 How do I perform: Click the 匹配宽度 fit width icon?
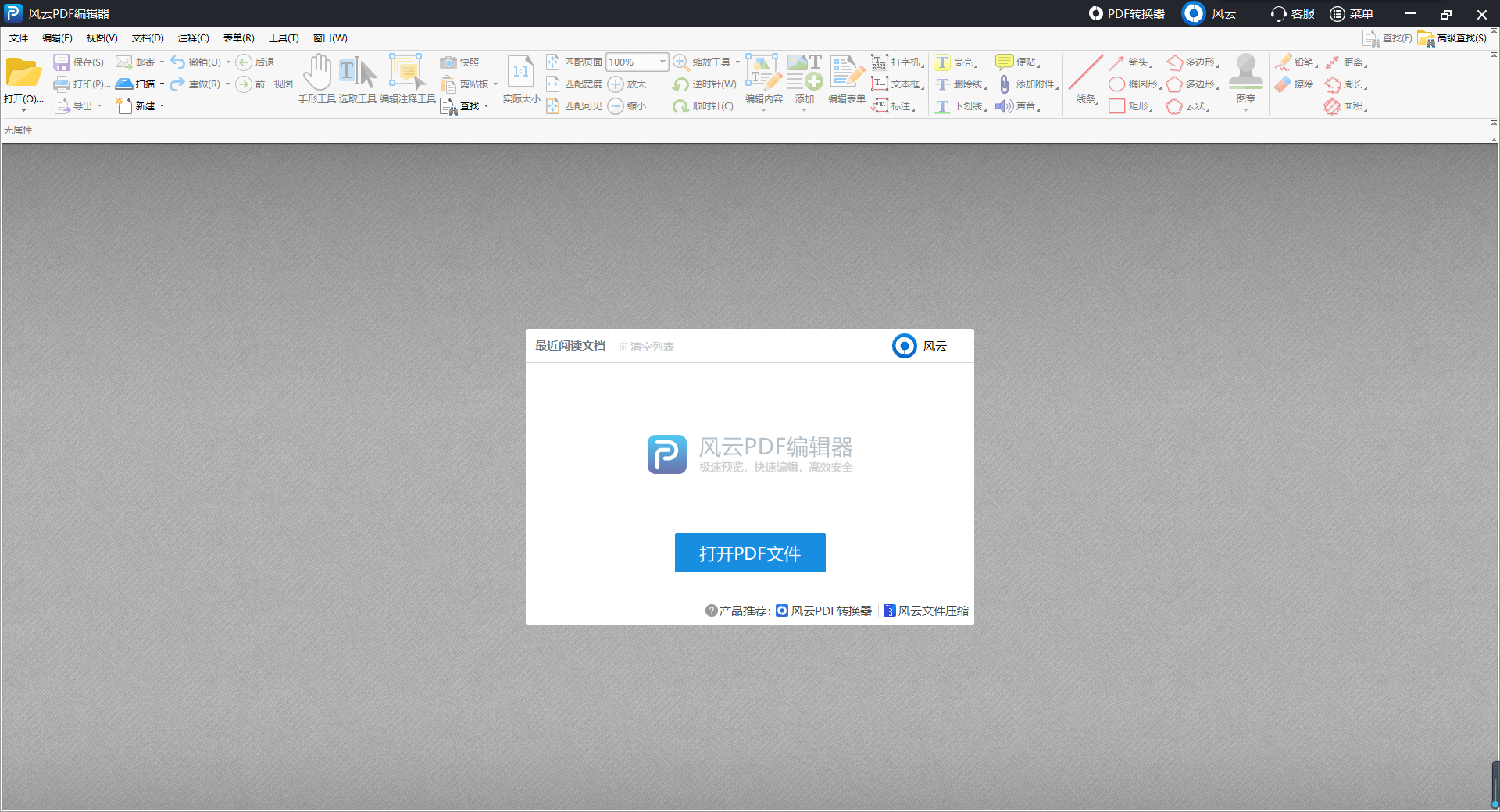[x=553, y=84]
